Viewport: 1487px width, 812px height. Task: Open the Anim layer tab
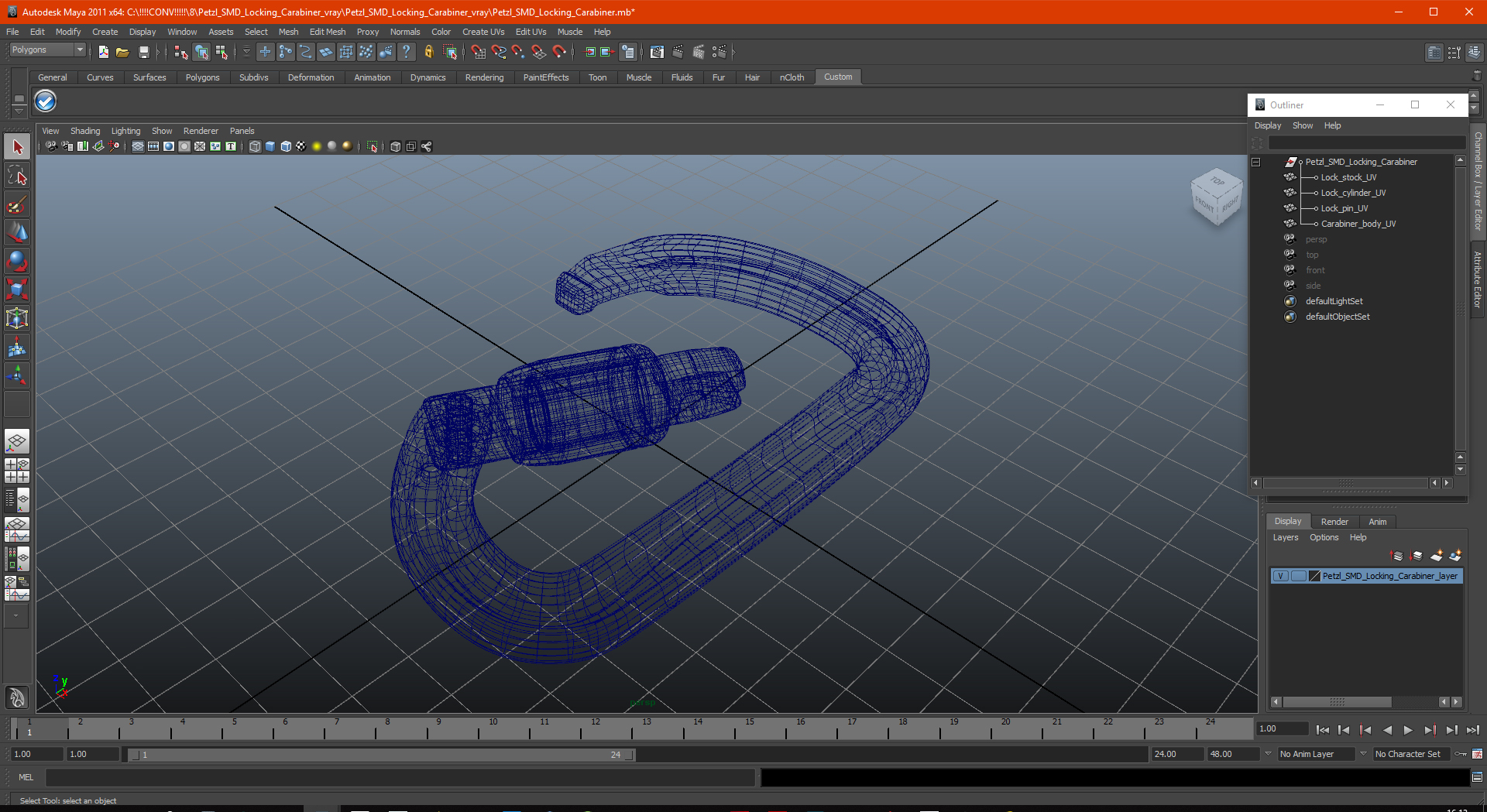click(x=1377, y=522)
